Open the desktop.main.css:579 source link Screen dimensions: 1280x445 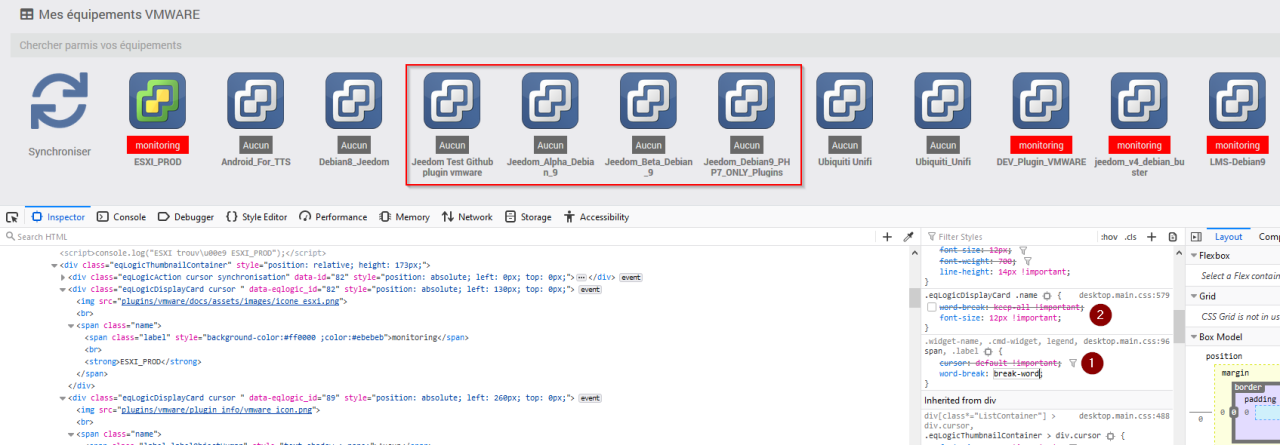(x=1124, y=296)
